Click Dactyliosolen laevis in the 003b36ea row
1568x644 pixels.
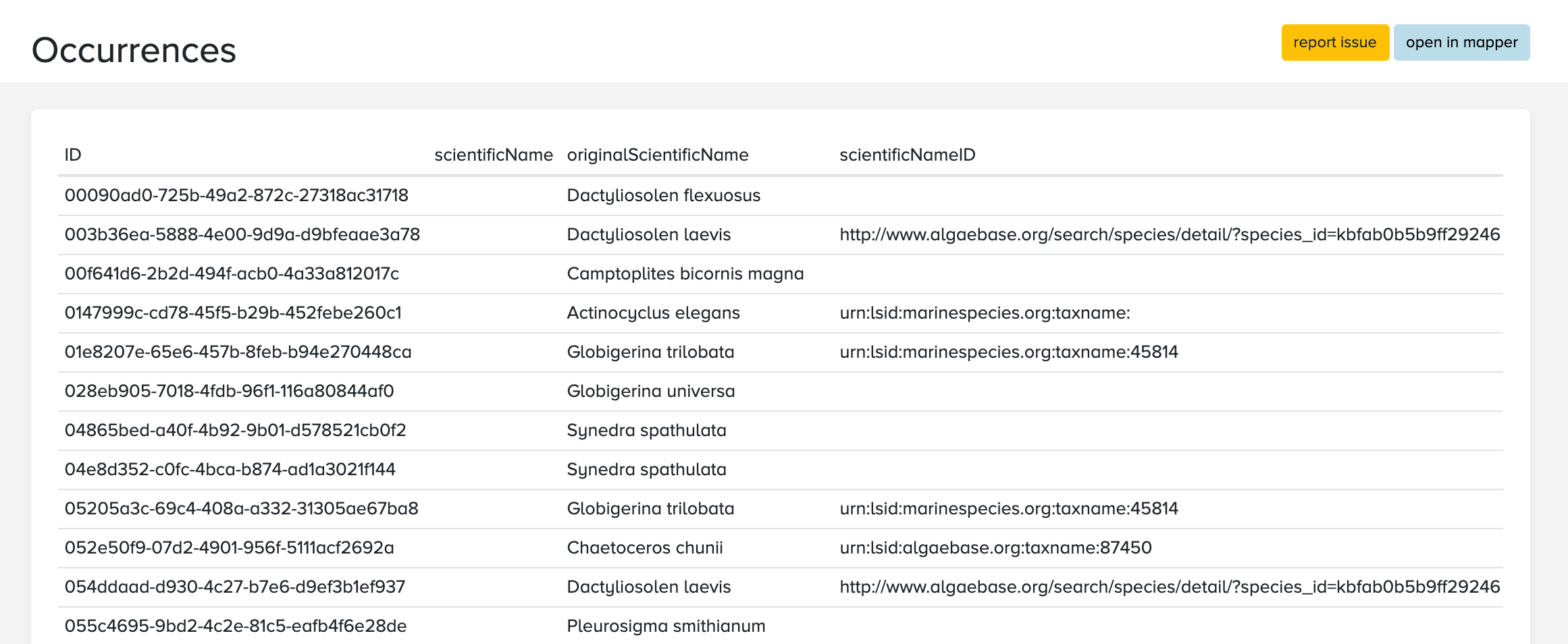(x=649, y=234)
